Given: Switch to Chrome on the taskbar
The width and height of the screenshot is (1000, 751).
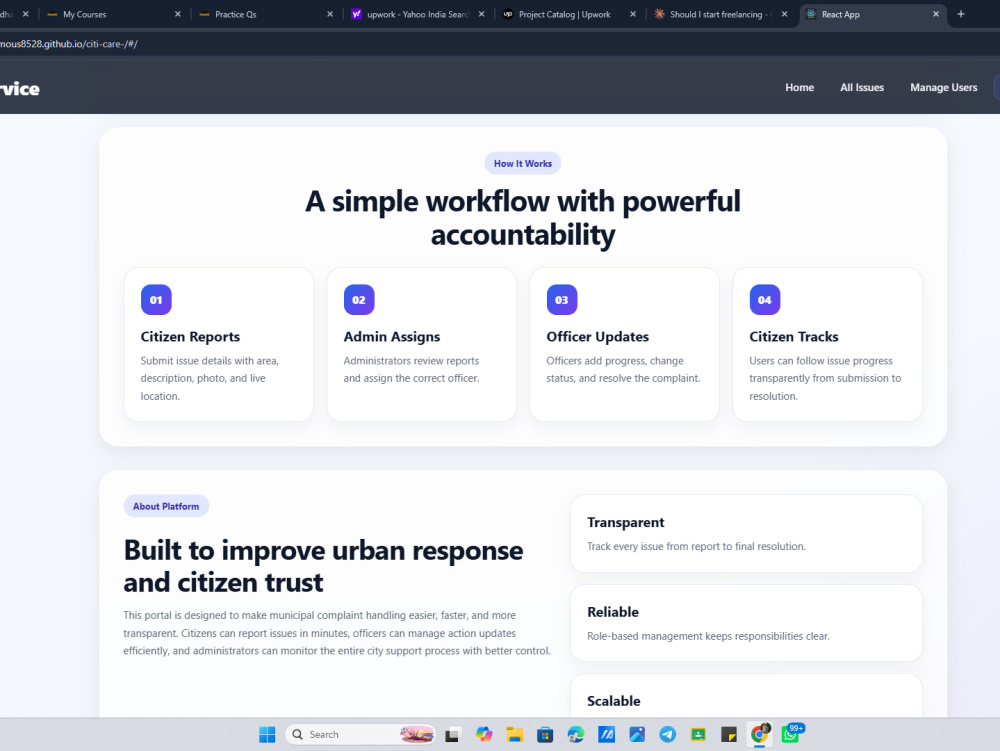Looking at the screenshot, I should click(760, 734).
